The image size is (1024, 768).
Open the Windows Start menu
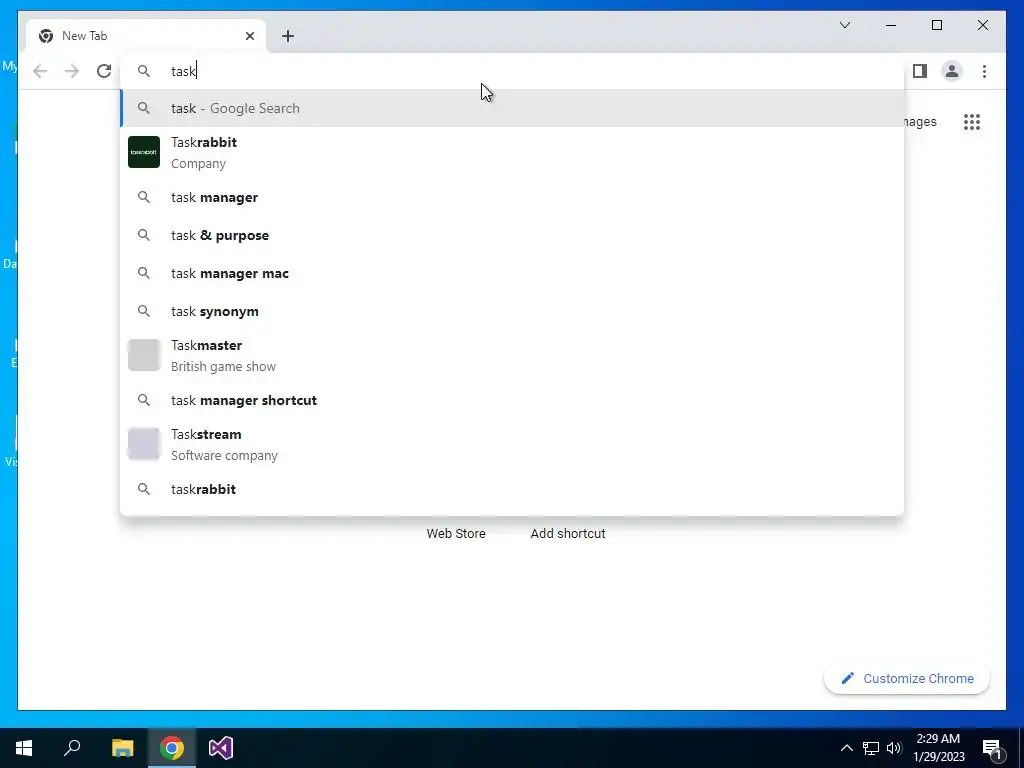tap(24, 748)
